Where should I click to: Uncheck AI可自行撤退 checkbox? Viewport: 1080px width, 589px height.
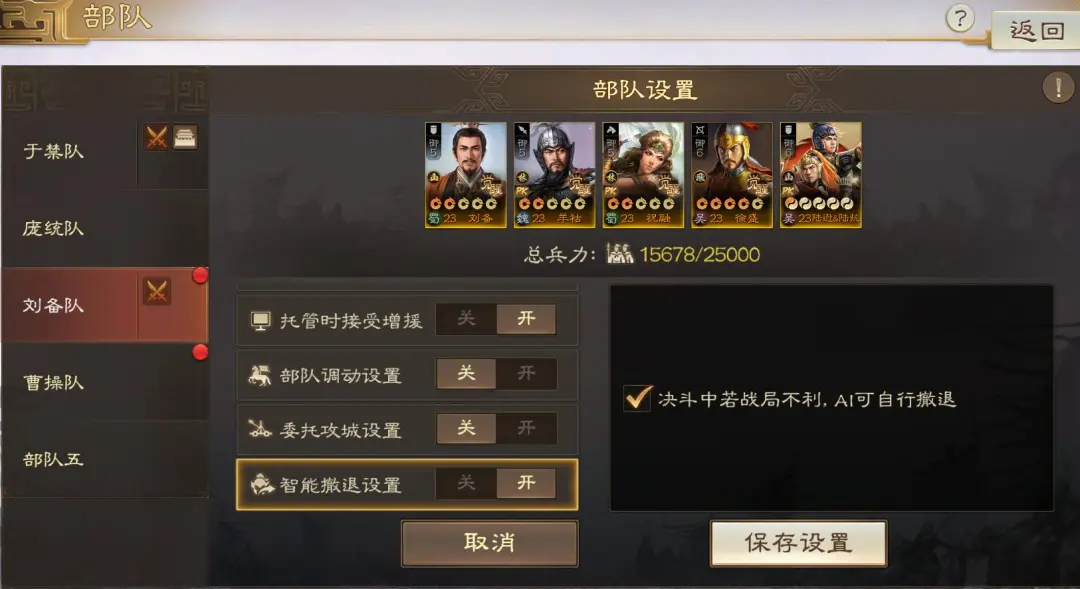coord(637,398)
